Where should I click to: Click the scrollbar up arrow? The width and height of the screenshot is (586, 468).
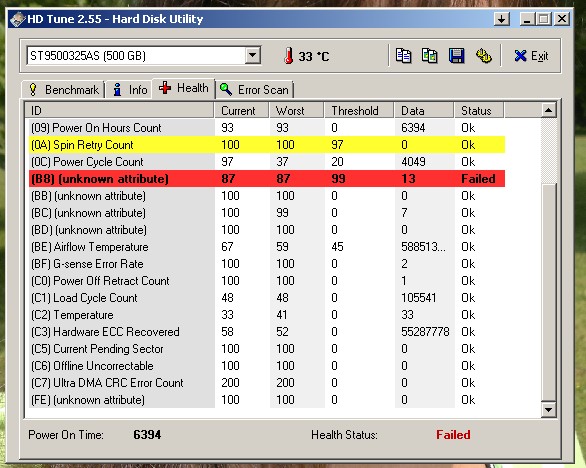point(548,110)
